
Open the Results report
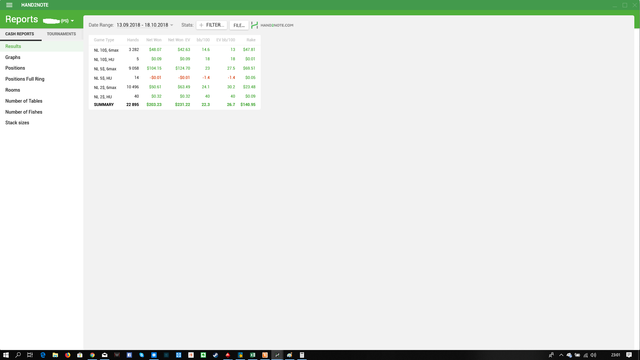(42, 46)
